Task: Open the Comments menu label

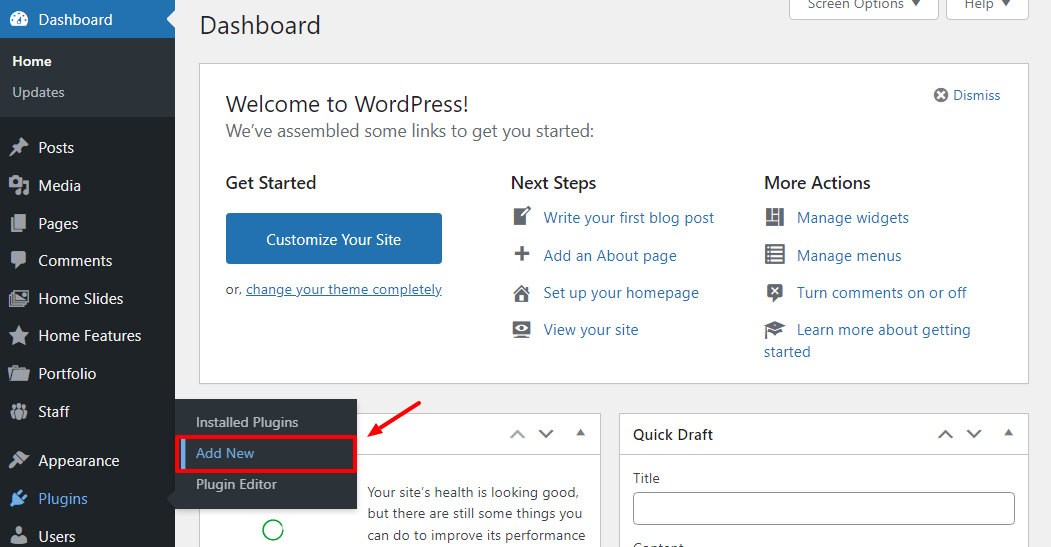Action: pos(75,261)
